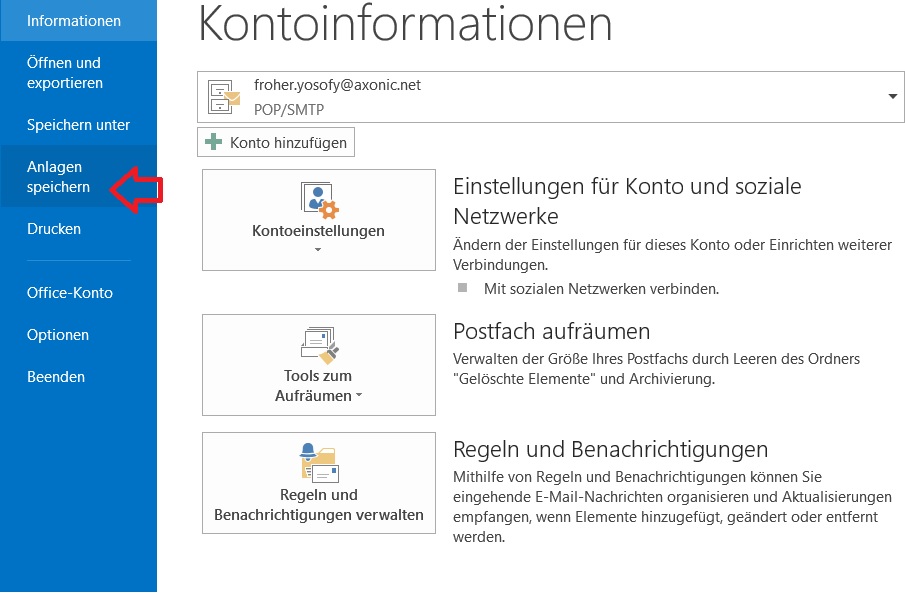Expand the Tools zum Aufräumen dropdown arrow

(359, 395)
